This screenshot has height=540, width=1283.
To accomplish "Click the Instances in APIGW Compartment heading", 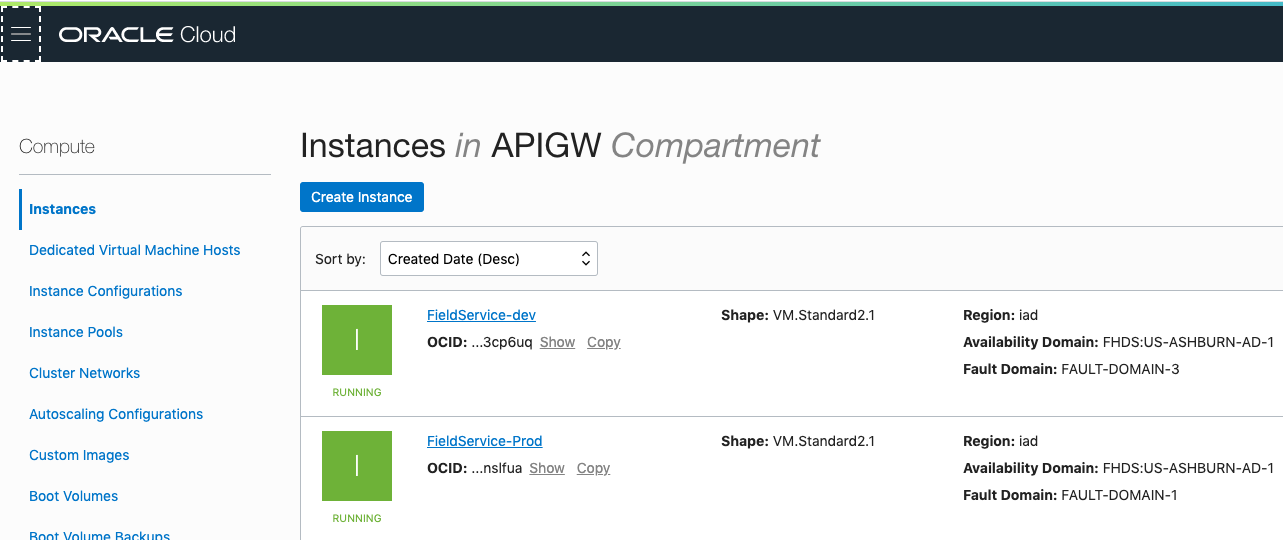I will point(560,146).
